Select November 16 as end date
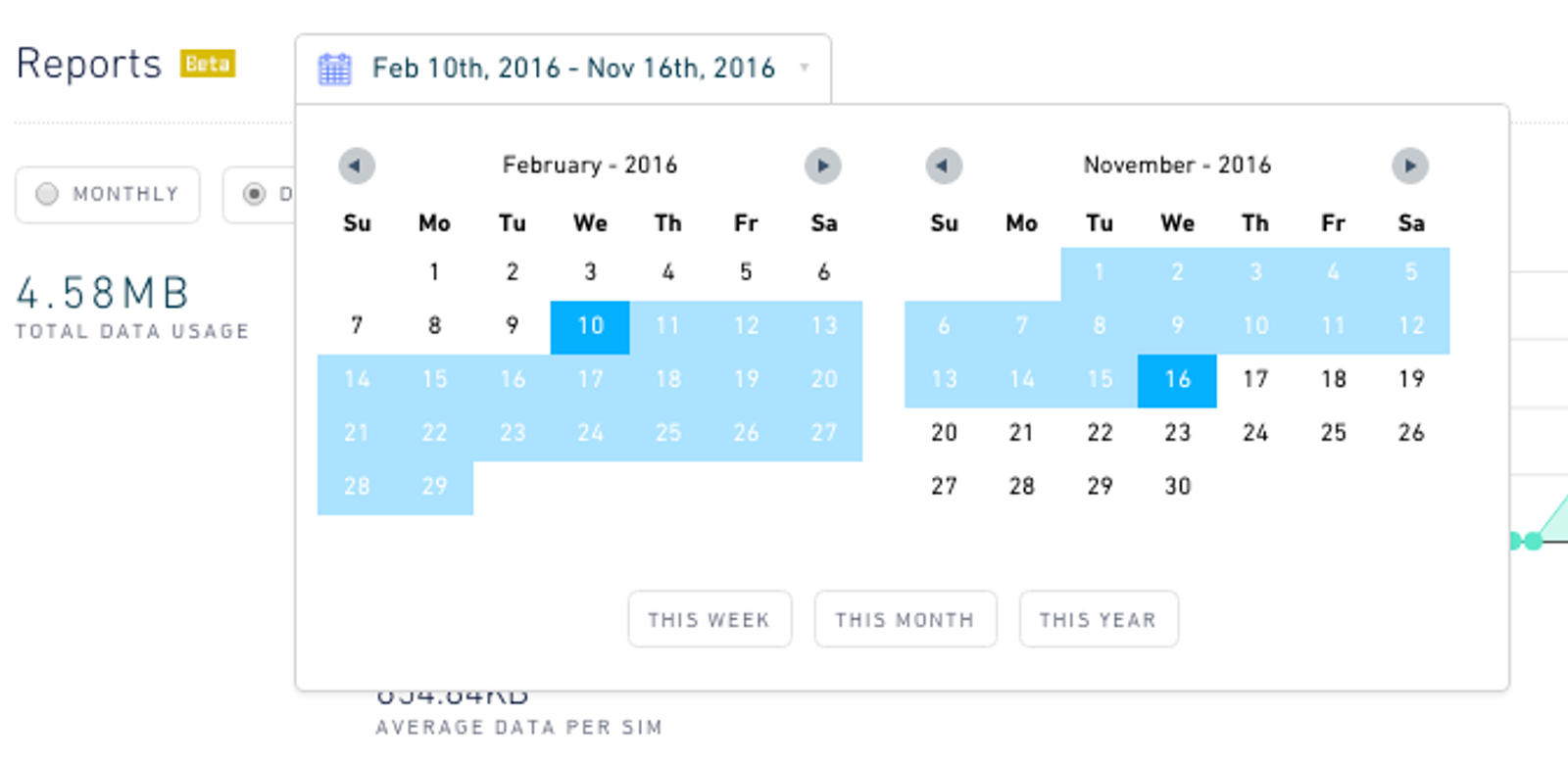The height and width of the screenshot is (764, 1568). click(x=1176, y=380)
